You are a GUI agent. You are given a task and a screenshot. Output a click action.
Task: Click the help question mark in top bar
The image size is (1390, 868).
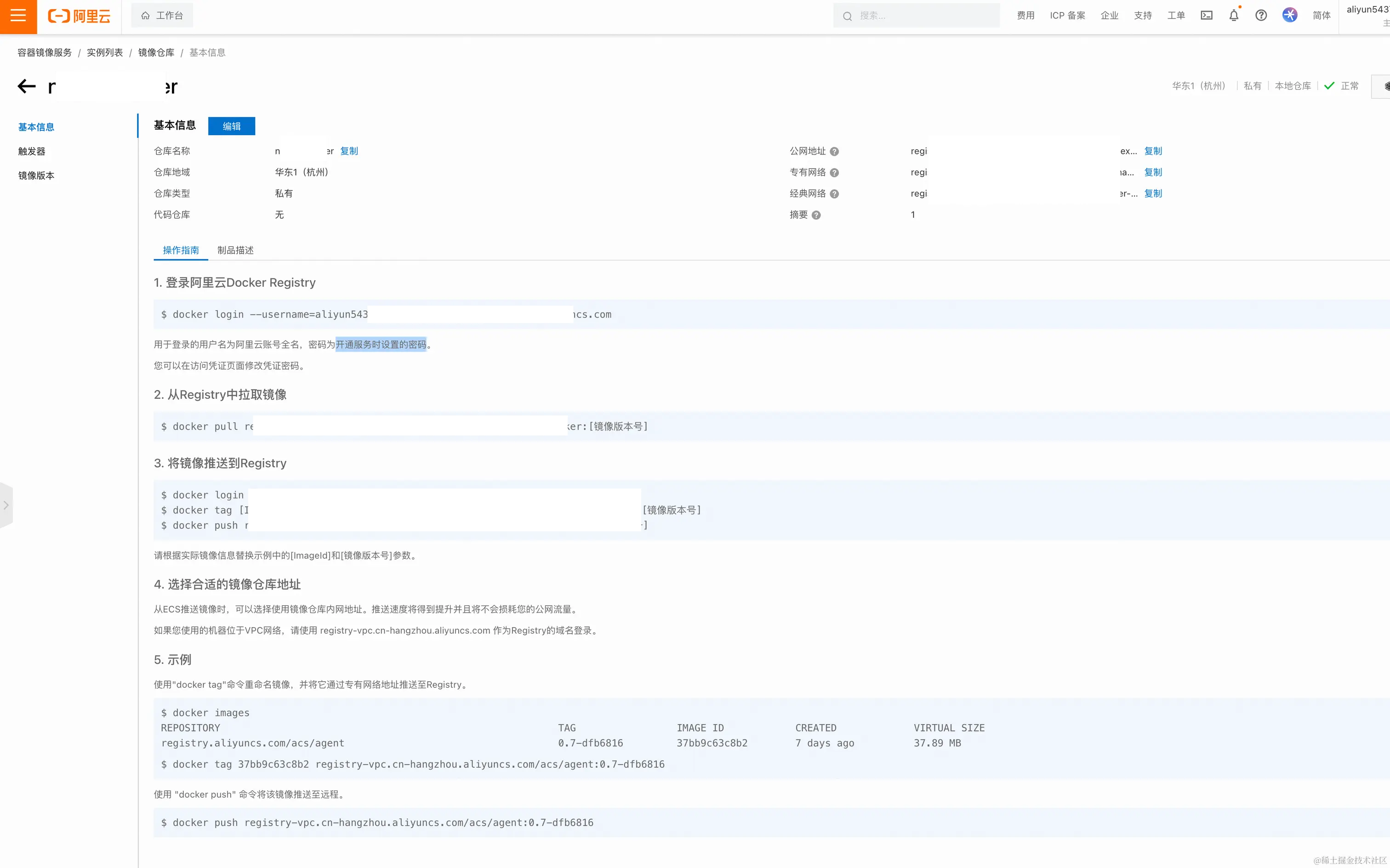(x=1261, y=16)
